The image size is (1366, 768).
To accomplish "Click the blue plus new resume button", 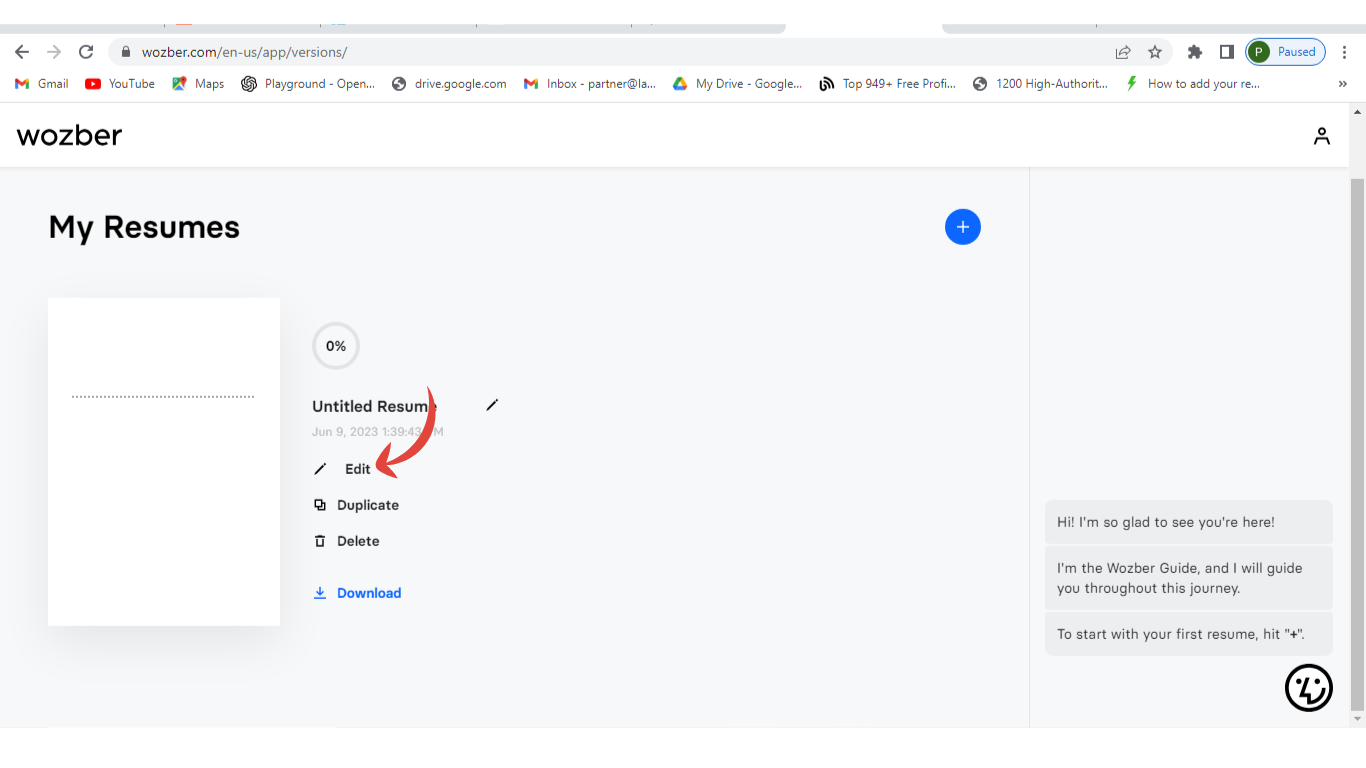I will click(962, 227).
